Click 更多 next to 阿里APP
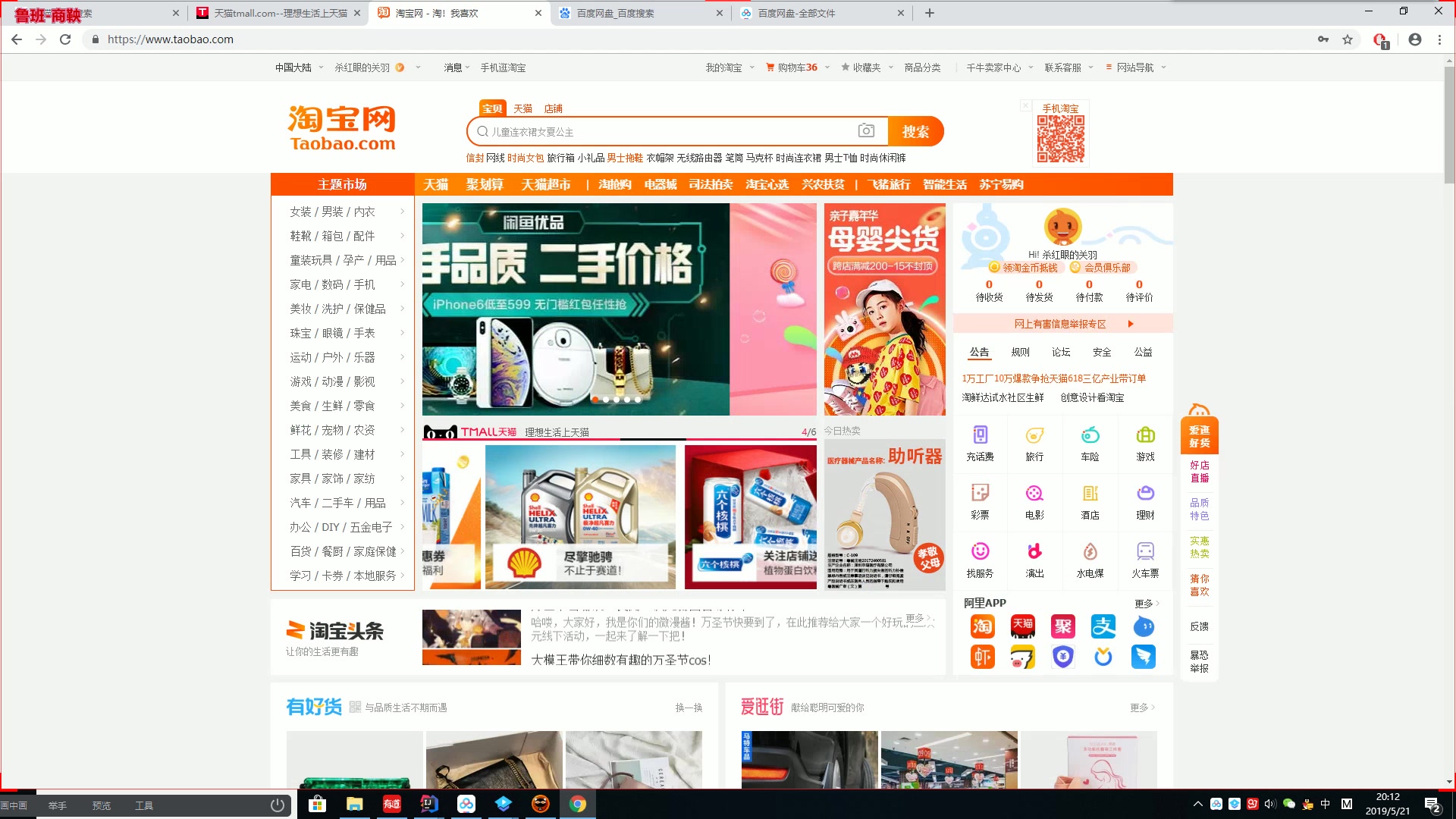 coord(1147,604)
